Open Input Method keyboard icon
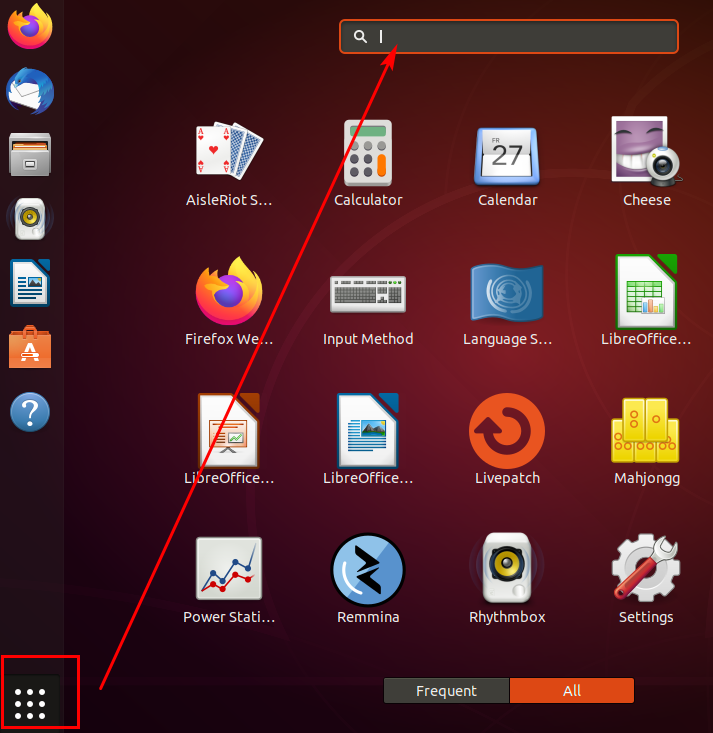Viewport: 713px width, 733px height. [x=368, y=292]
